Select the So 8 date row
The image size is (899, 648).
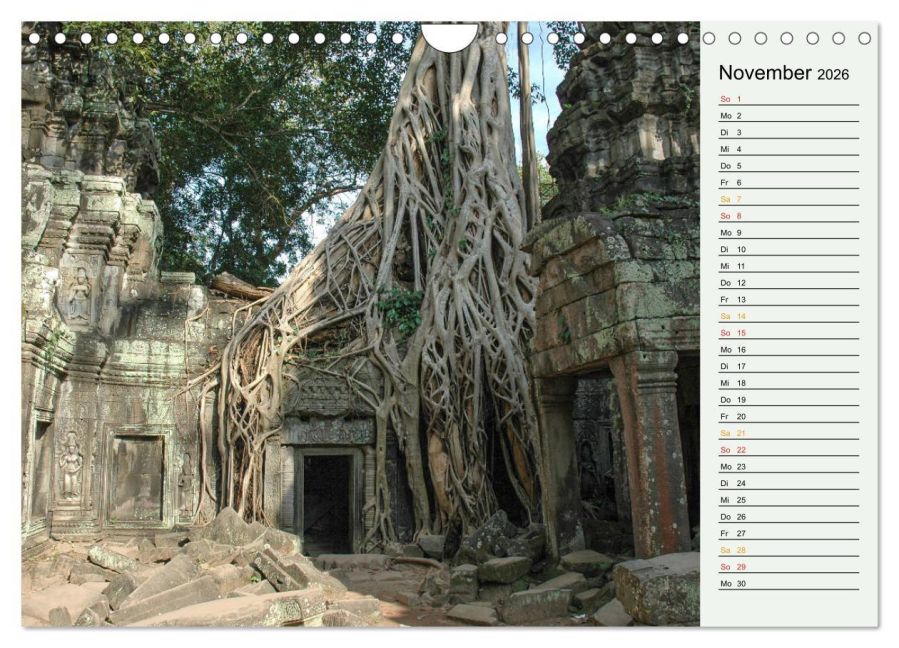tap(789, 216)
